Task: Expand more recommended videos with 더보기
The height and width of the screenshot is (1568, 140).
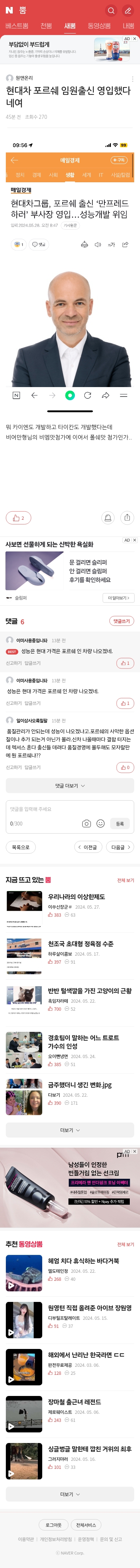Action: tap(70, 1490)
